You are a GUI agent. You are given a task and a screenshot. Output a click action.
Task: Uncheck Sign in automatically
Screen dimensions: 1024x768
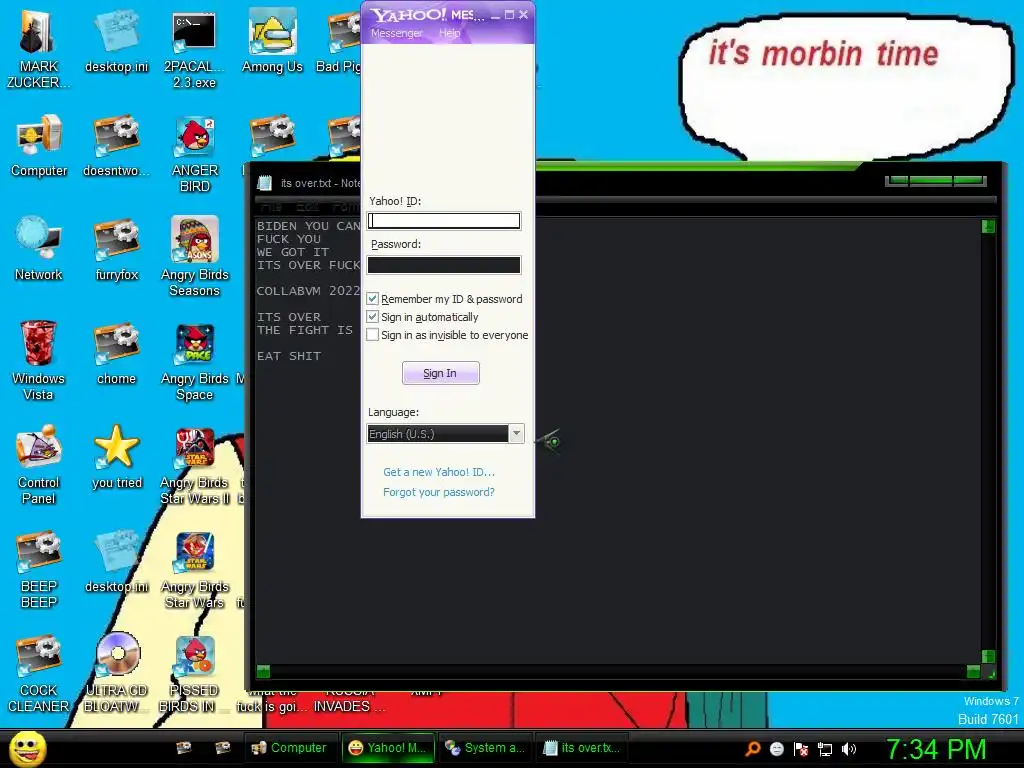[372, 317]
